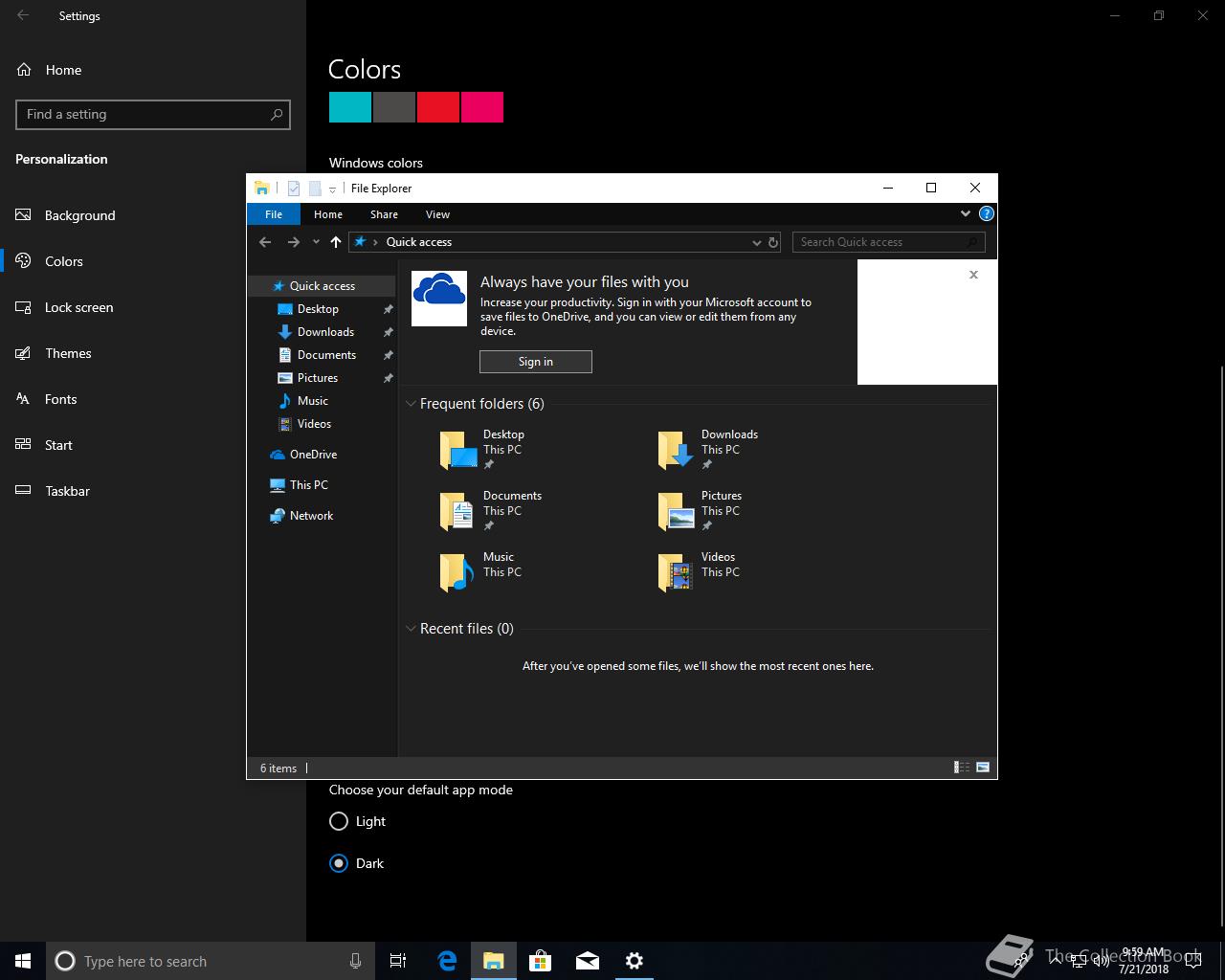The width and height of the screenshot is (1225, 980).
Task: Select Documents frequent folder icon
Action: tap(457, 511)
